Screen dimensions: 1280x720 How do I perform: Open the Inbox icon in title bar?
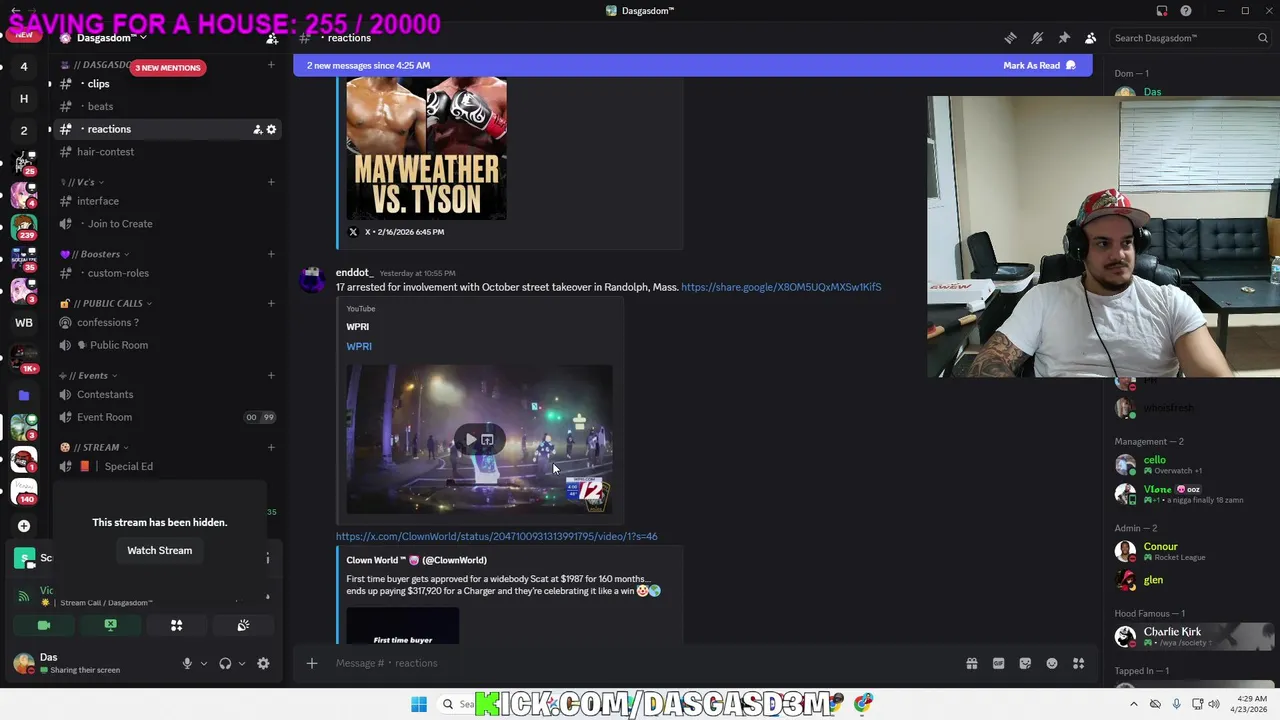click(x=1162, y=11)
